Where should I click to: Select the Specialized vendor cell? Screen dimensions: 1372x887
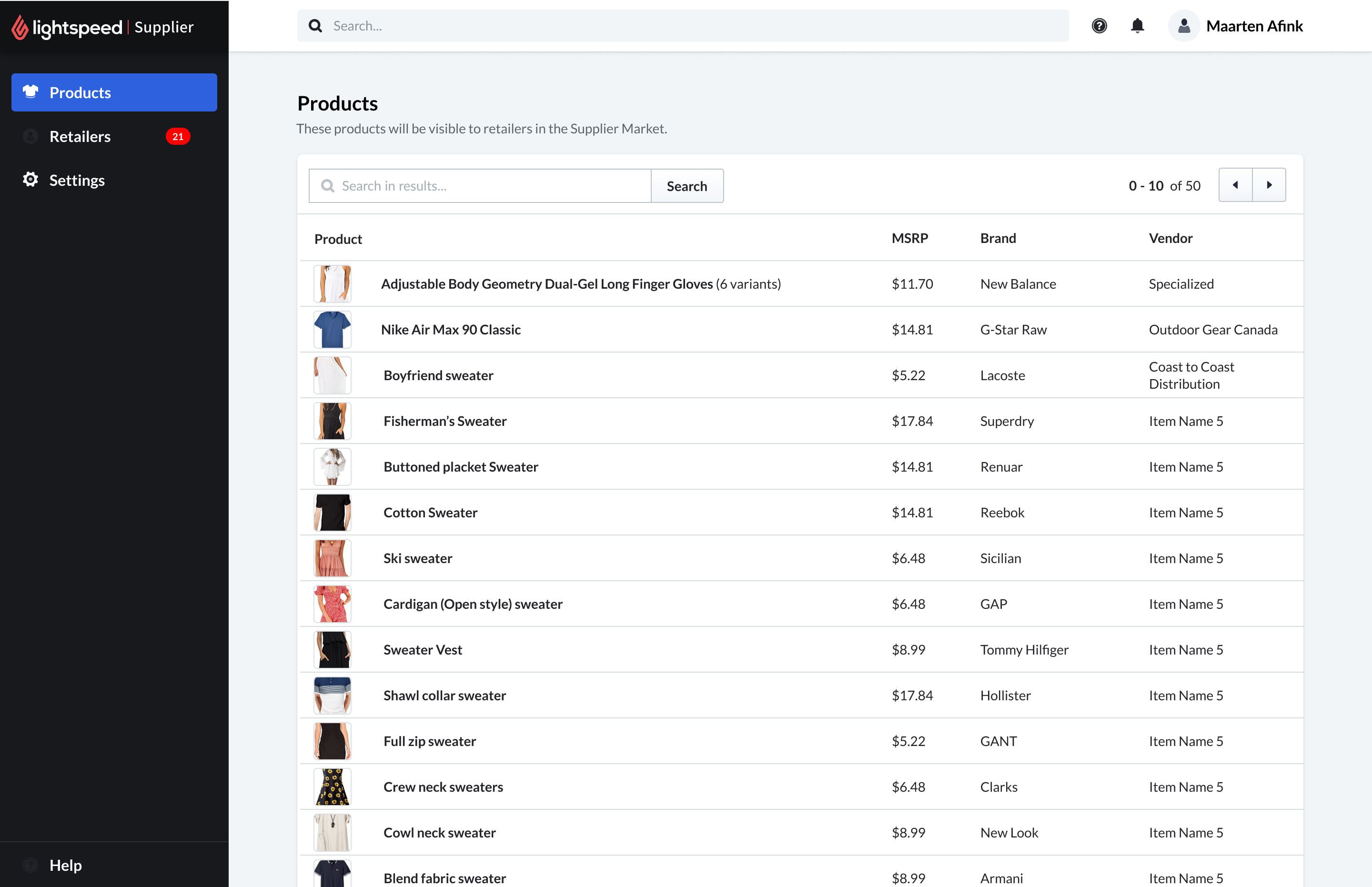pos(1181,284)
